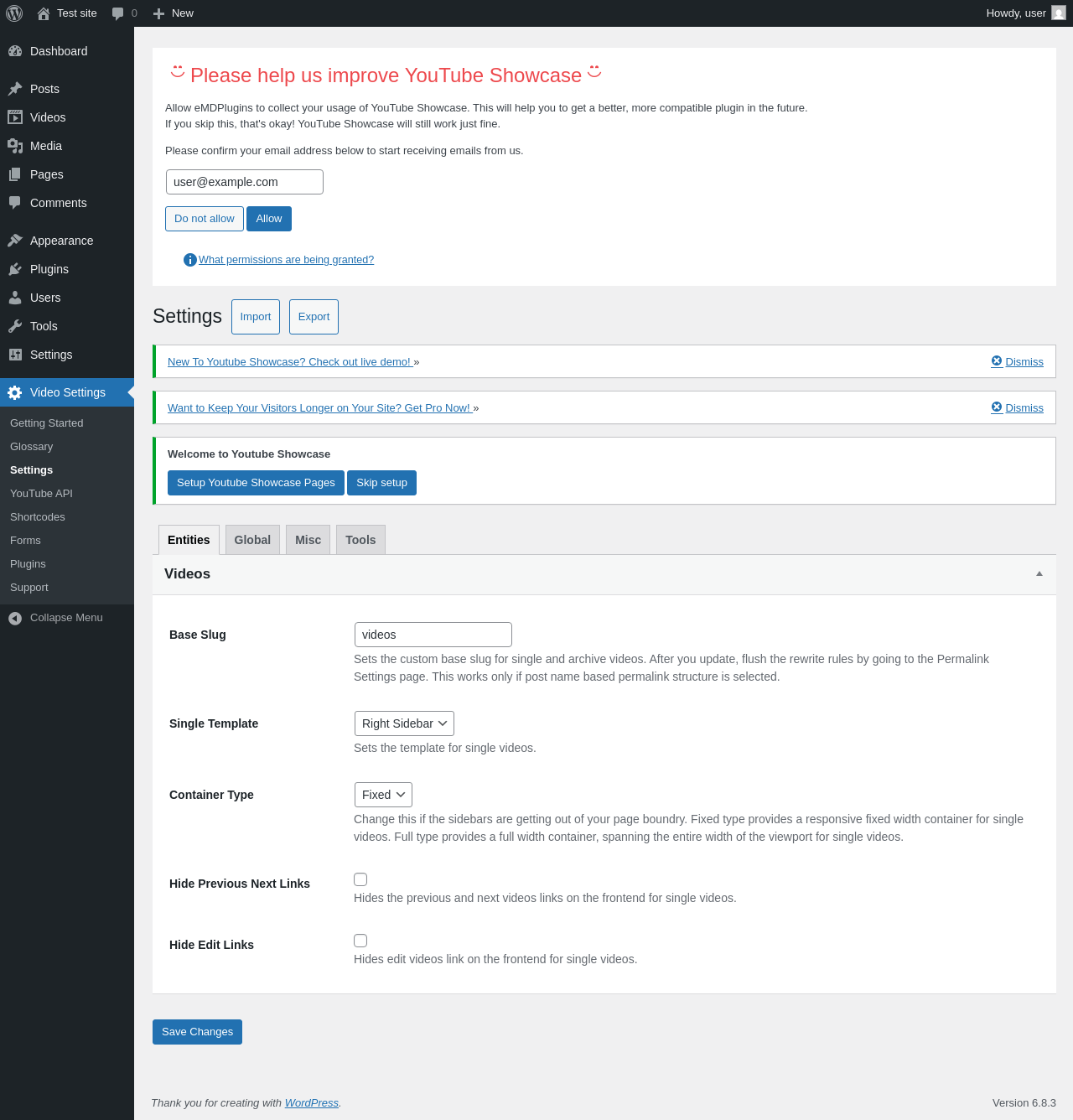Click the Collapse Menu arrow icon
Image resolution: width=1073 pixels, height=1120 pixels.
click(15, 618)
